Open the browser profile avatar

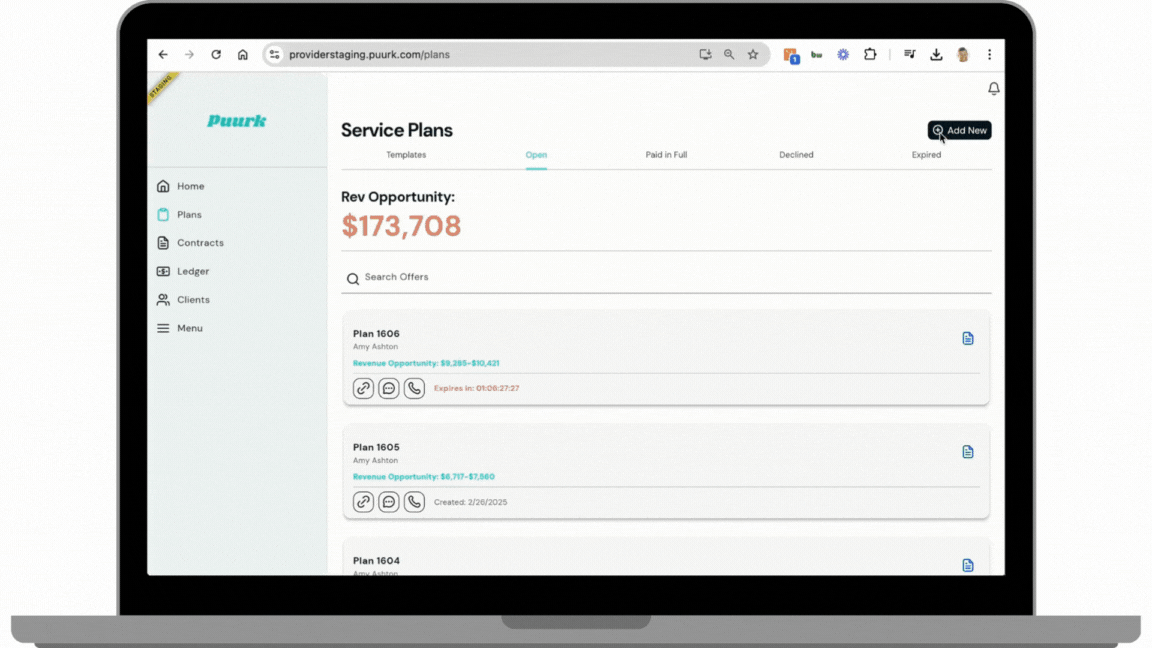pos(962,54)
